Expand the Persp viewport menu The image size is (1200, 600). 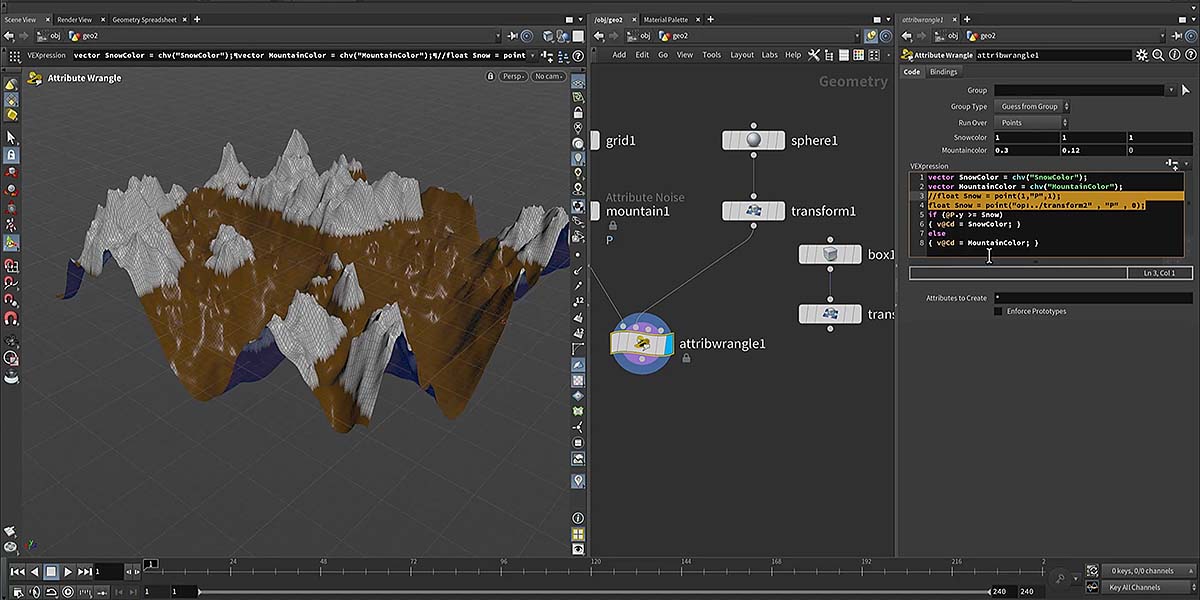pyautogui.click(x=514, y=76)
